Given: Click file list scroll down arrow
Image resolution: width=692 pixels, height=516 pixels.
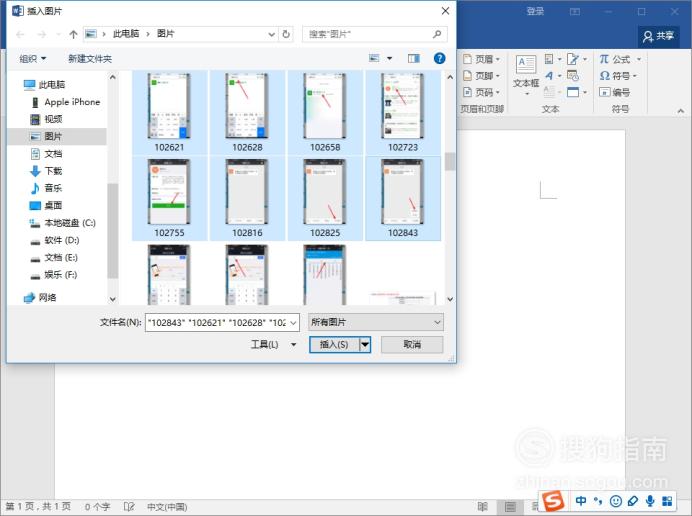Looking at the screenshot, I should click(450, 299).
